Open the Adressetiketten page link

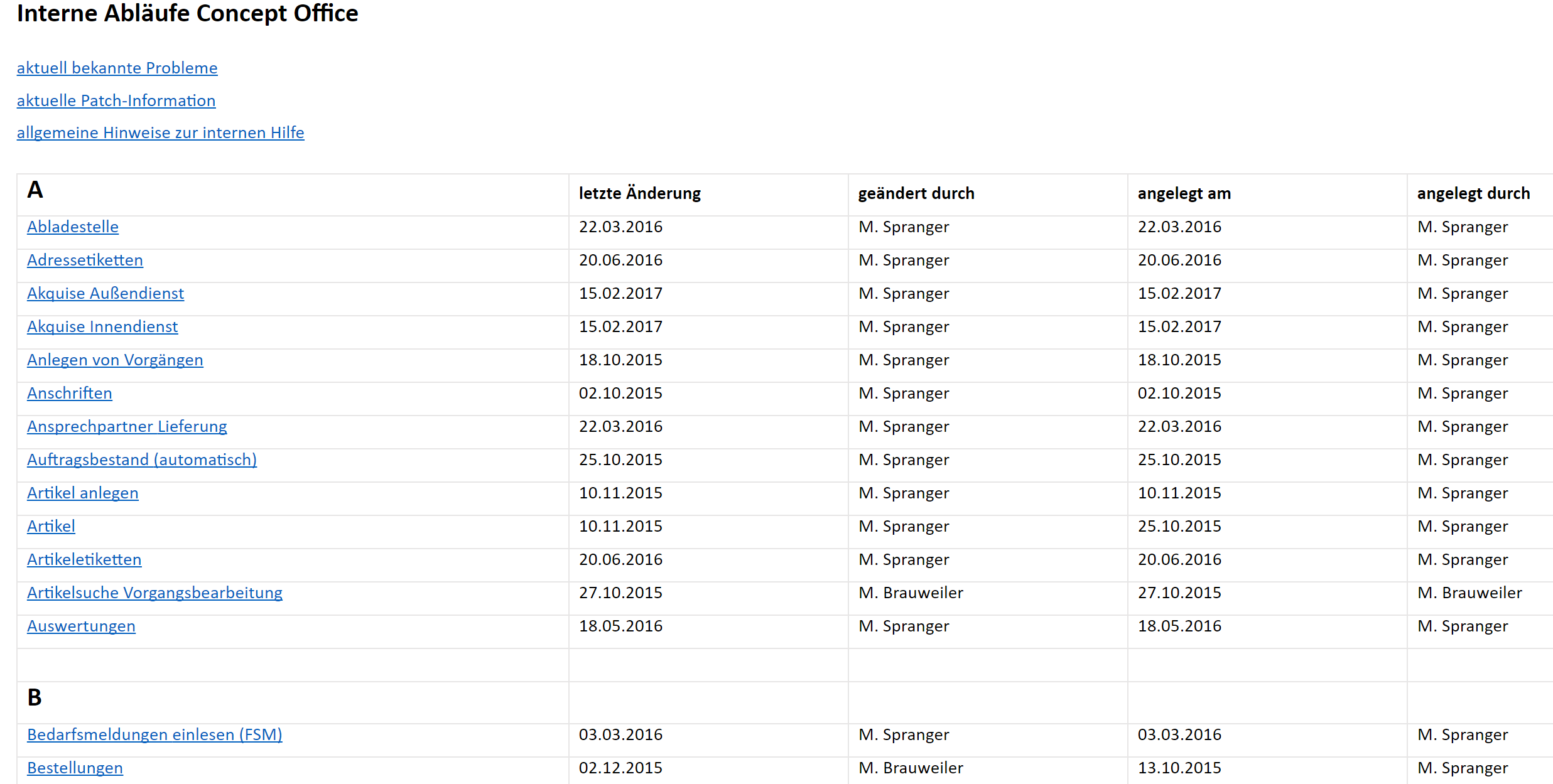[85, 260]
